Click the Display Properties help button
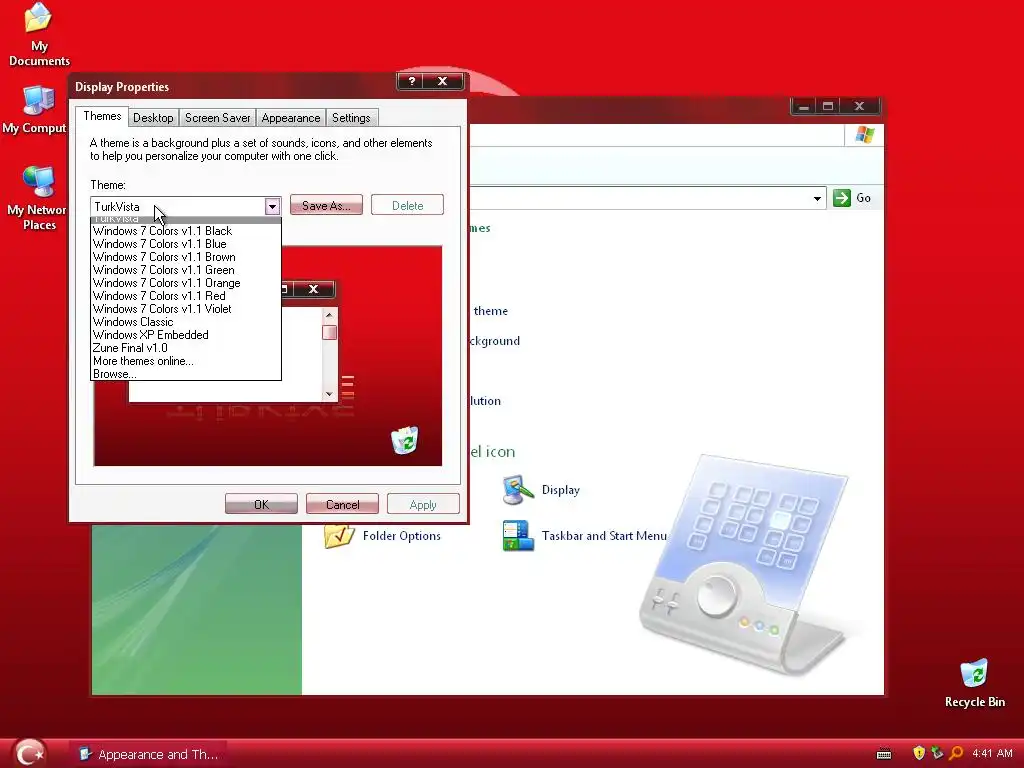1024x768 pixels. pyautogui.click(x=411, y=81)
